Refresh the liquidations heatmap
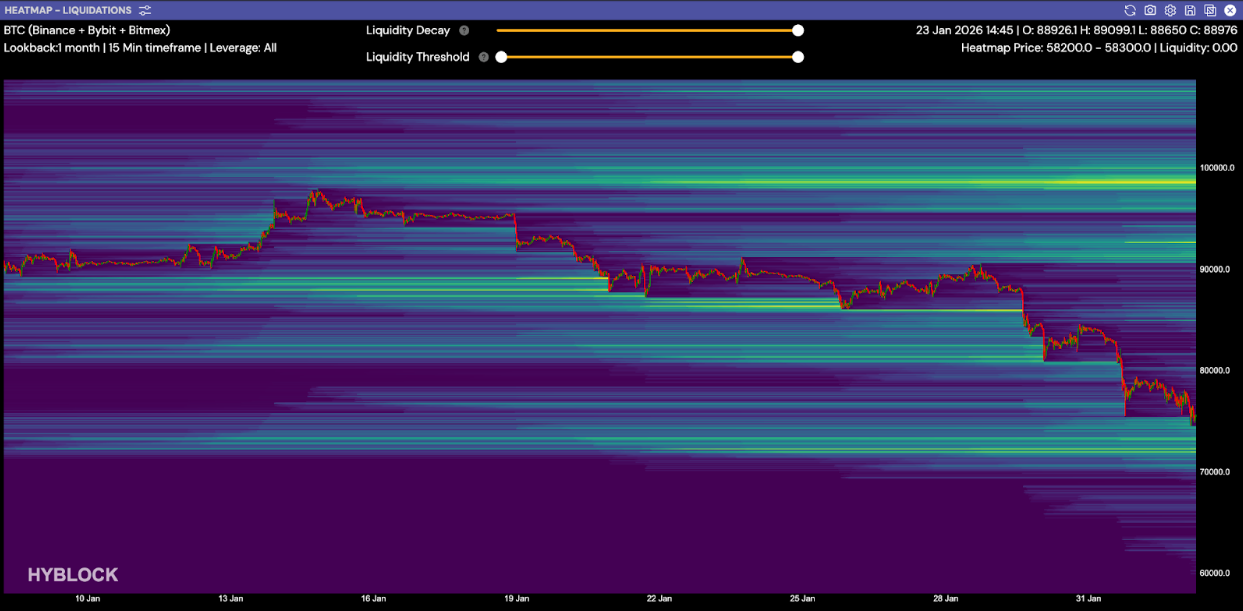The height and width of the screenshot is (611, 1243). (x=1130, y=10)
